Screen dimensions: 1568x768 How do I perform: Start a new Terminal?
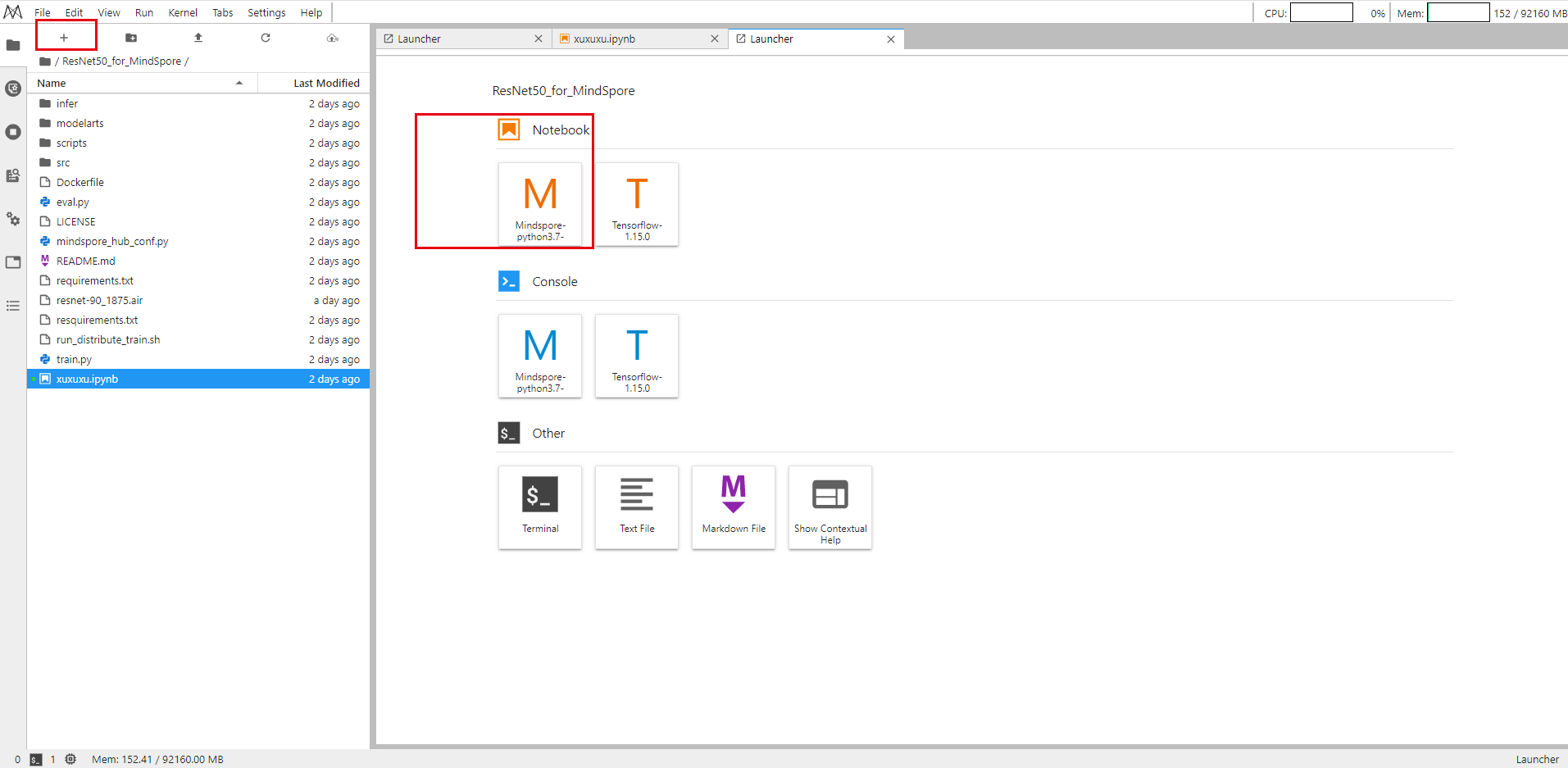point(540,507)
